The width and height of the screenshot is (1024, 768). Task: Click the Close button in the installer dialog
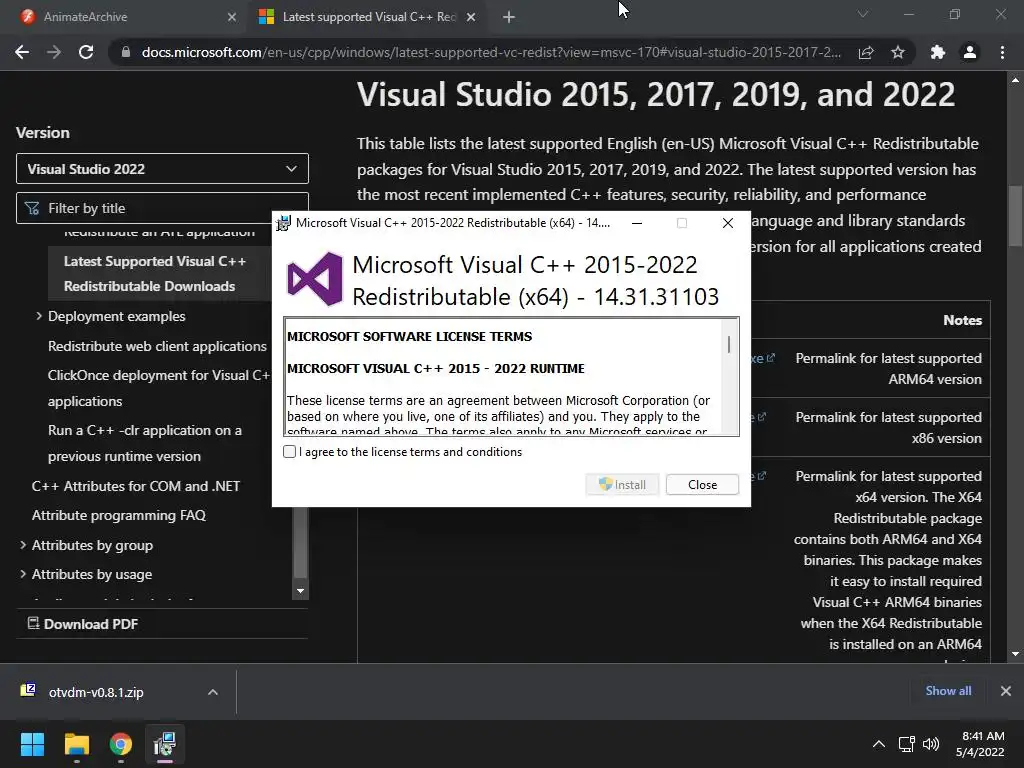click(x=702, y=485)
